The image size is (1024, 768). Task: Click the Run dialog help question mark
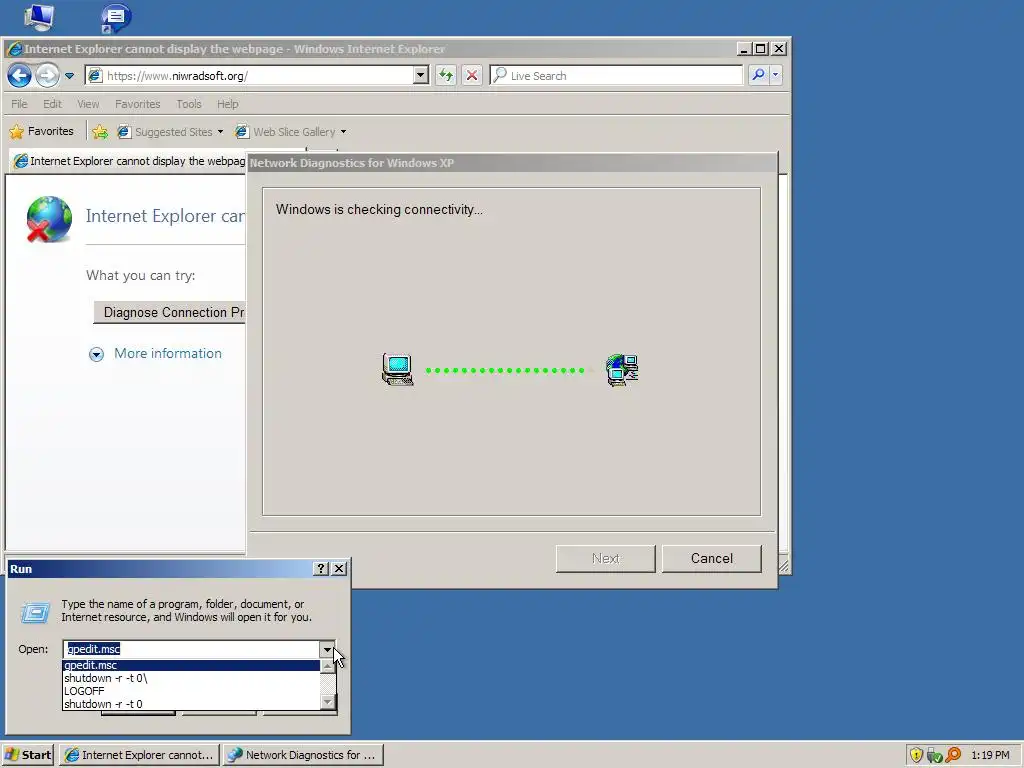(x=321, y=569)
